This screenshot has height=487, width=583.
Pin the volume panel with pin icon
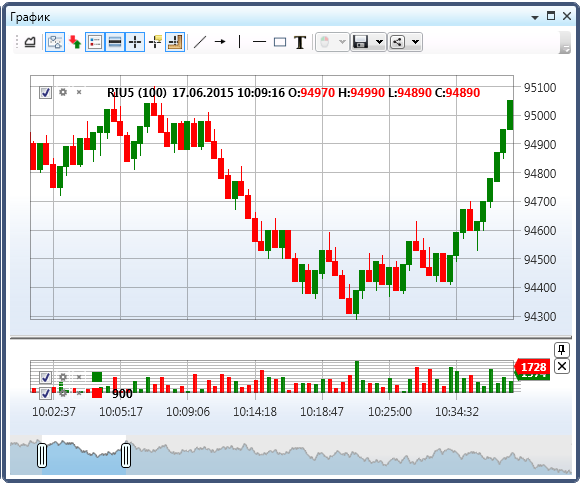click(x=561, y=350)
